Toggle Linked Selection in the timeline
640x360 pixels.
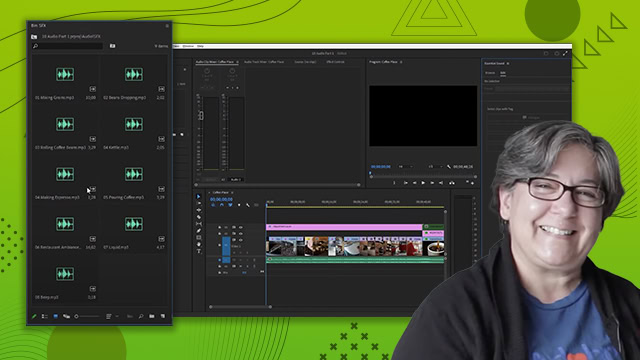click(x=230, y=205)
